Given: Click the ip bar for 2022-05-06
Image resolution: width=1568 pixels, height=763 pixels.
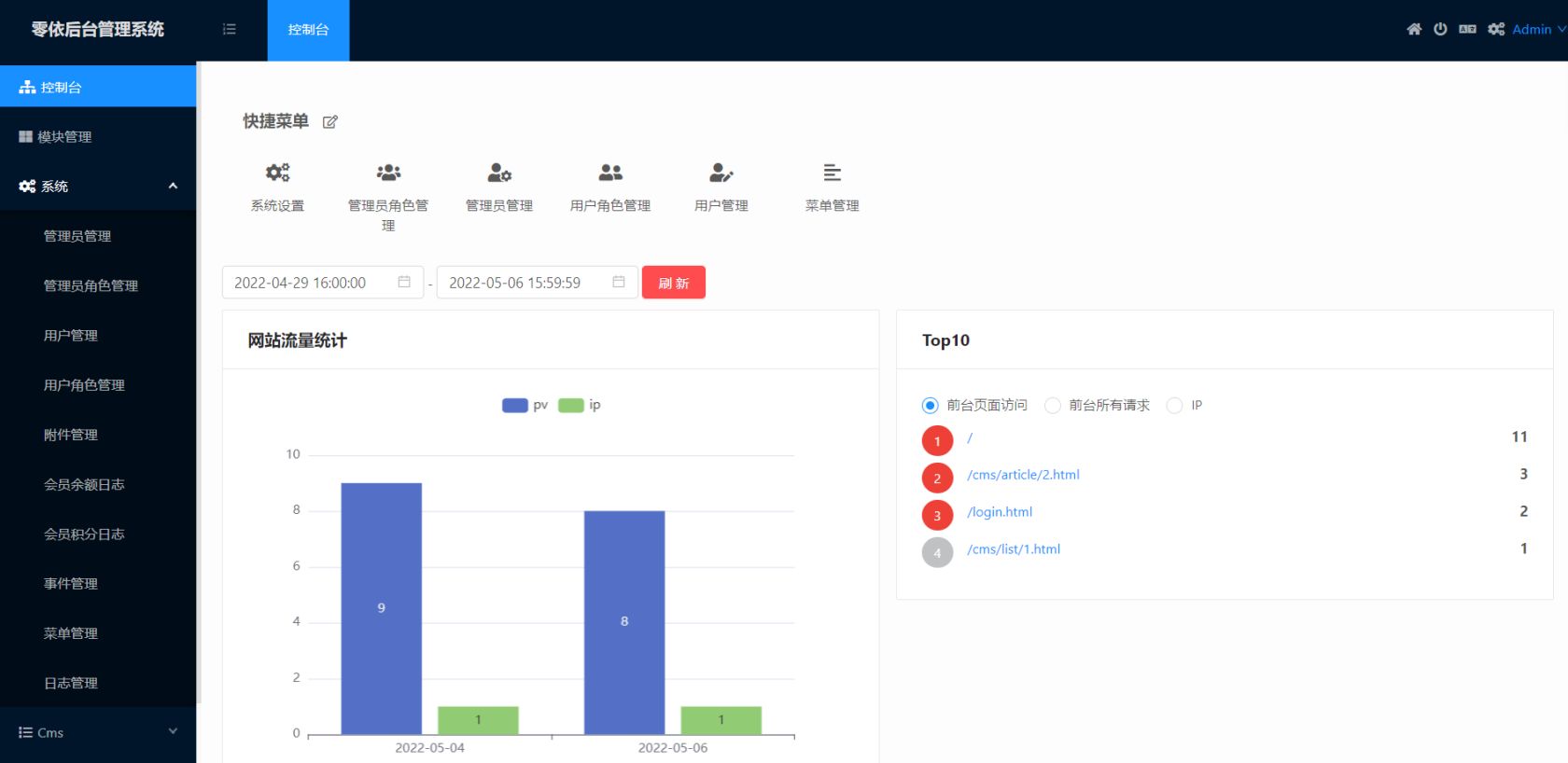Looking at the screenshot, I should [x=721, y=720].
